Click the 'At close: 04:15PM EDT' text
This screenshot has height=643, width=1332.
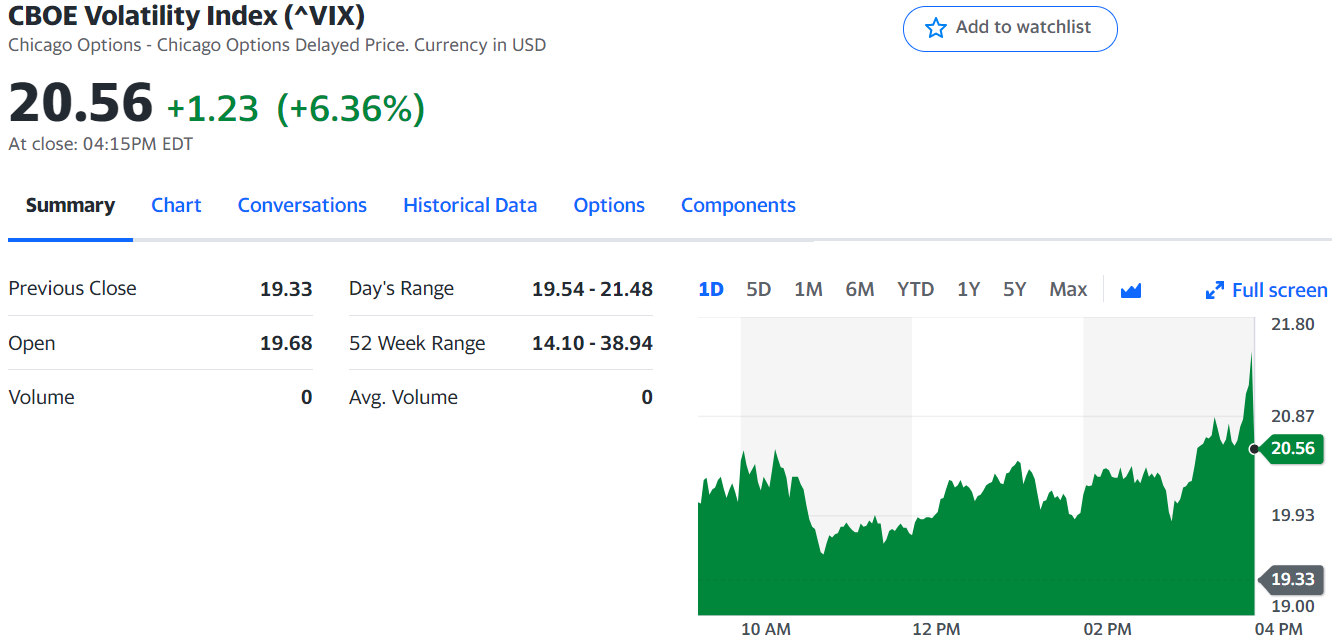[x=101, y=144]
